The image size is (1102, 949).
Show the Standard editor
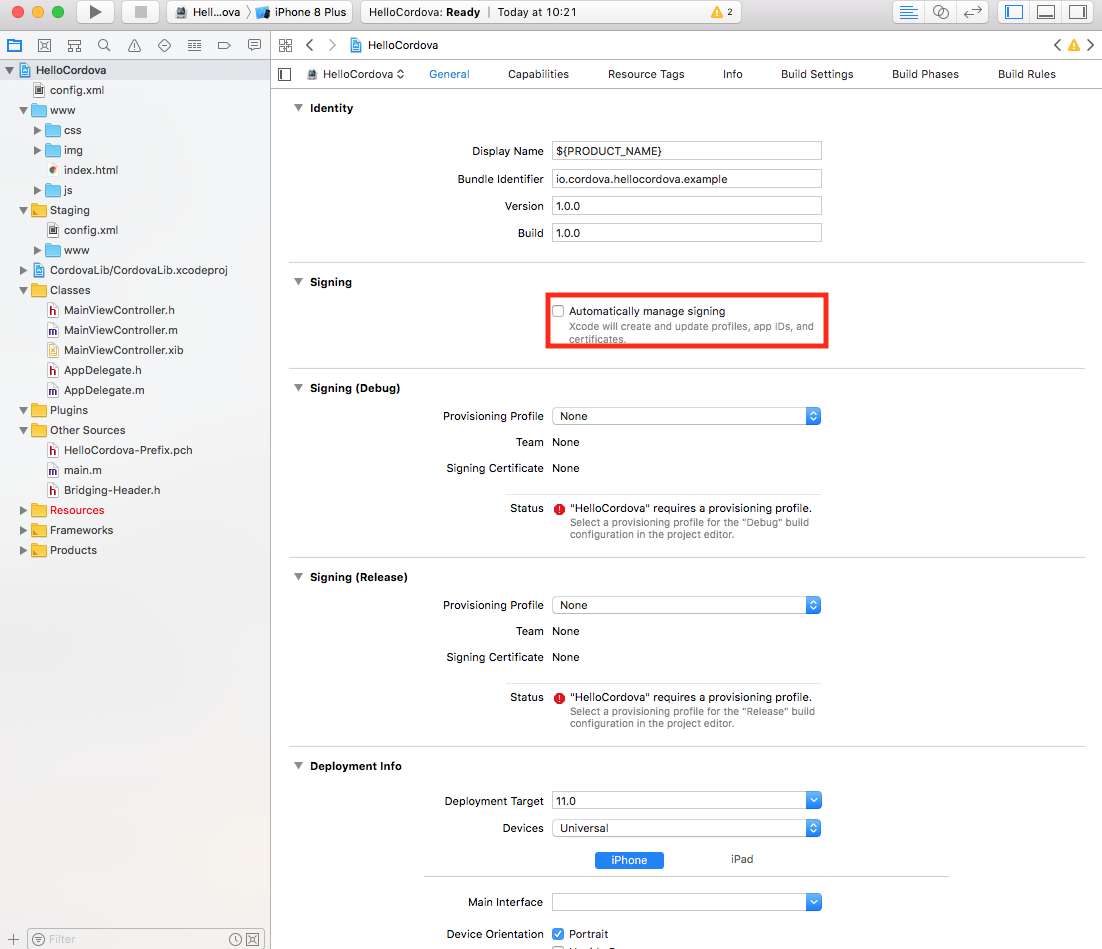tap(909, 12)
